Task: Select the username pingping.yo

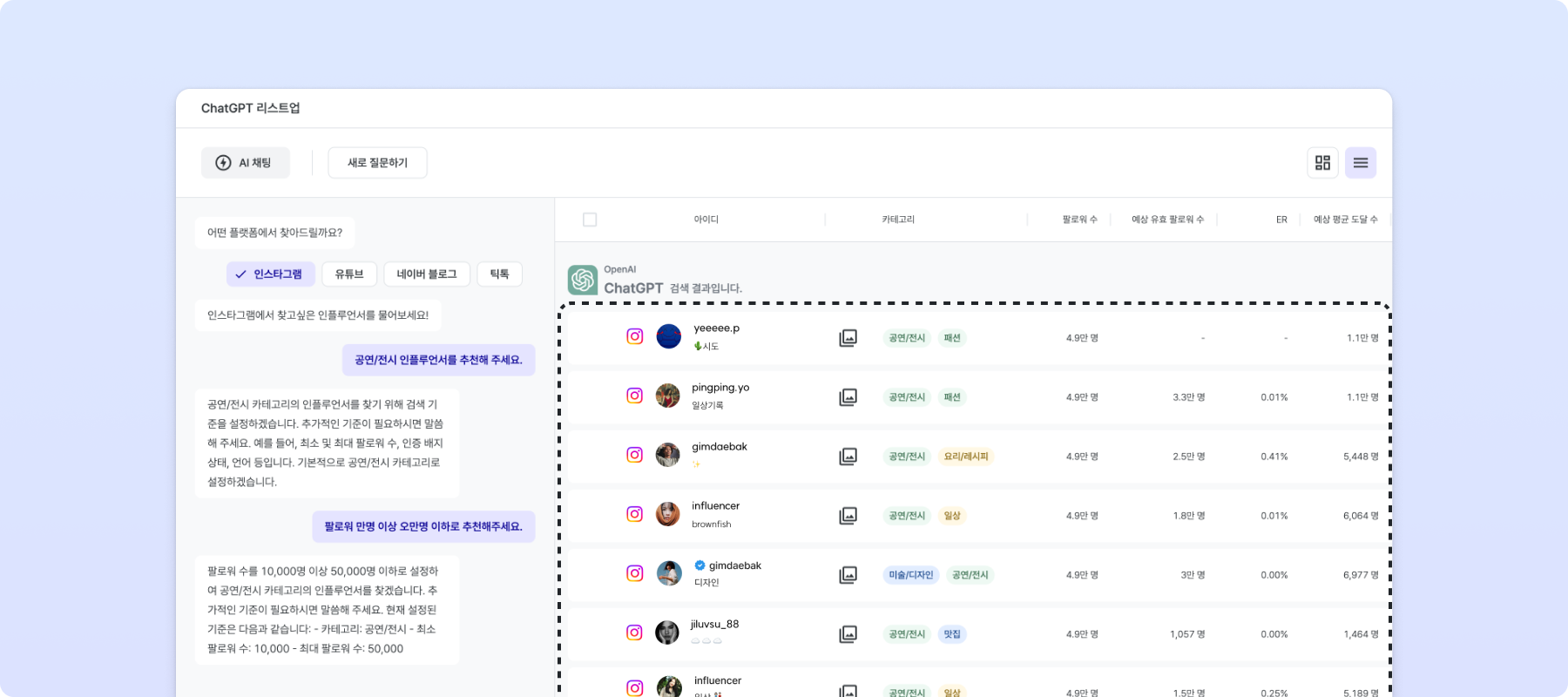Action: (720, 388)
